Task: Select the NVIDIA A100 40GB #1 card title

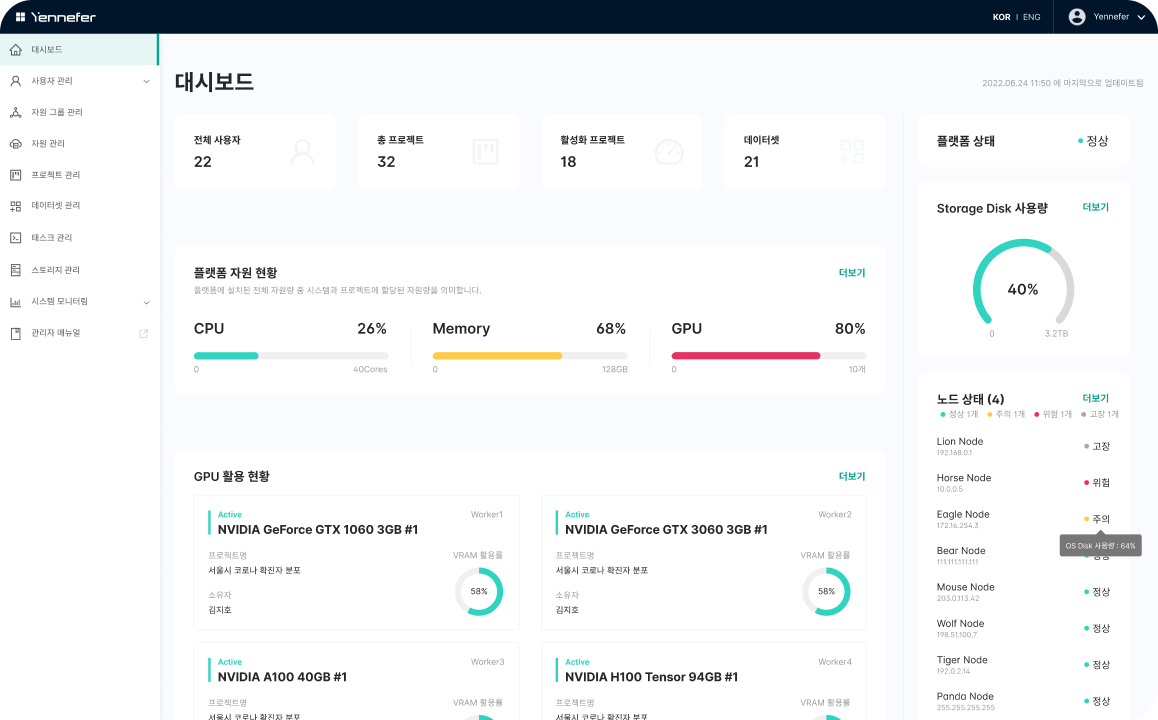Action: [x=282, y=677]
